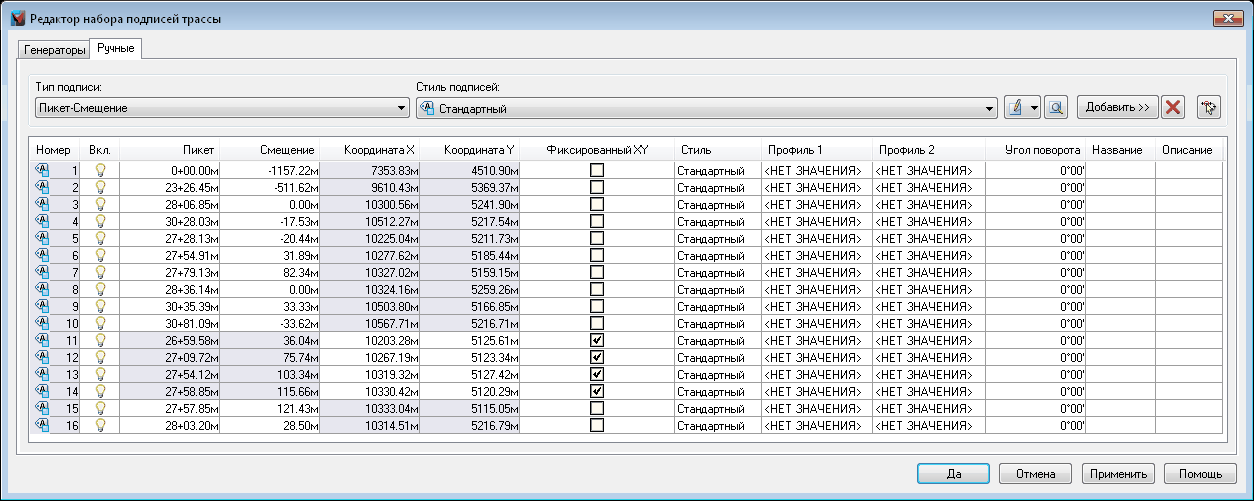Switch to the 'Генераторы' tab
The image size is (1254, 501).
pos(55,49)
